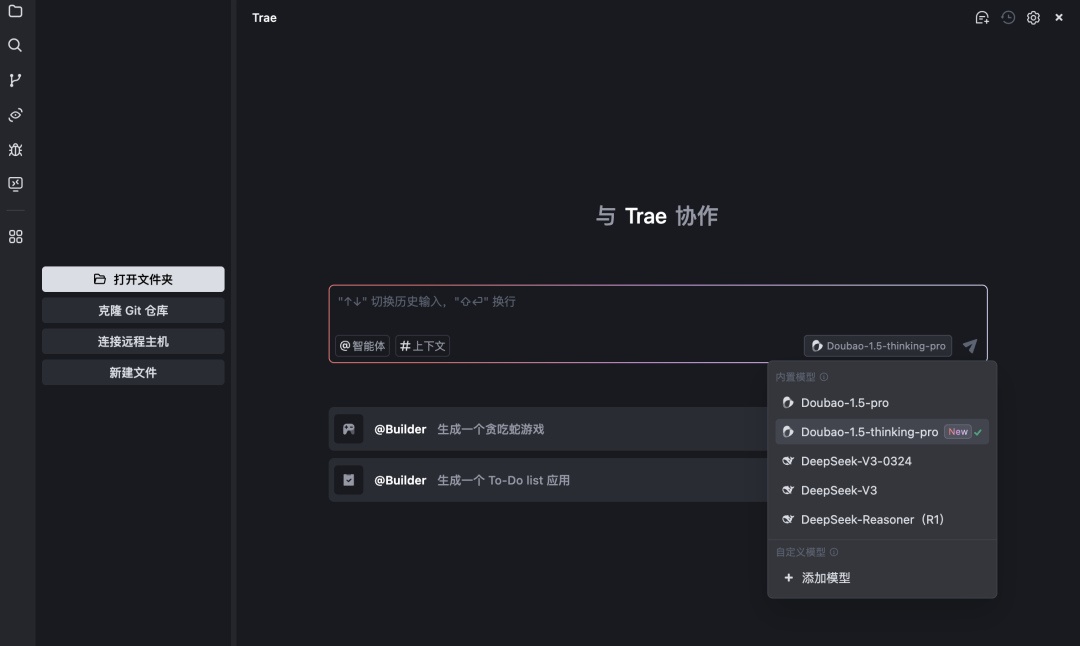This screenshot has height=646, width=1080.
Task: Choose DeepSeek-V3 from model list
Action: [838, 490]
